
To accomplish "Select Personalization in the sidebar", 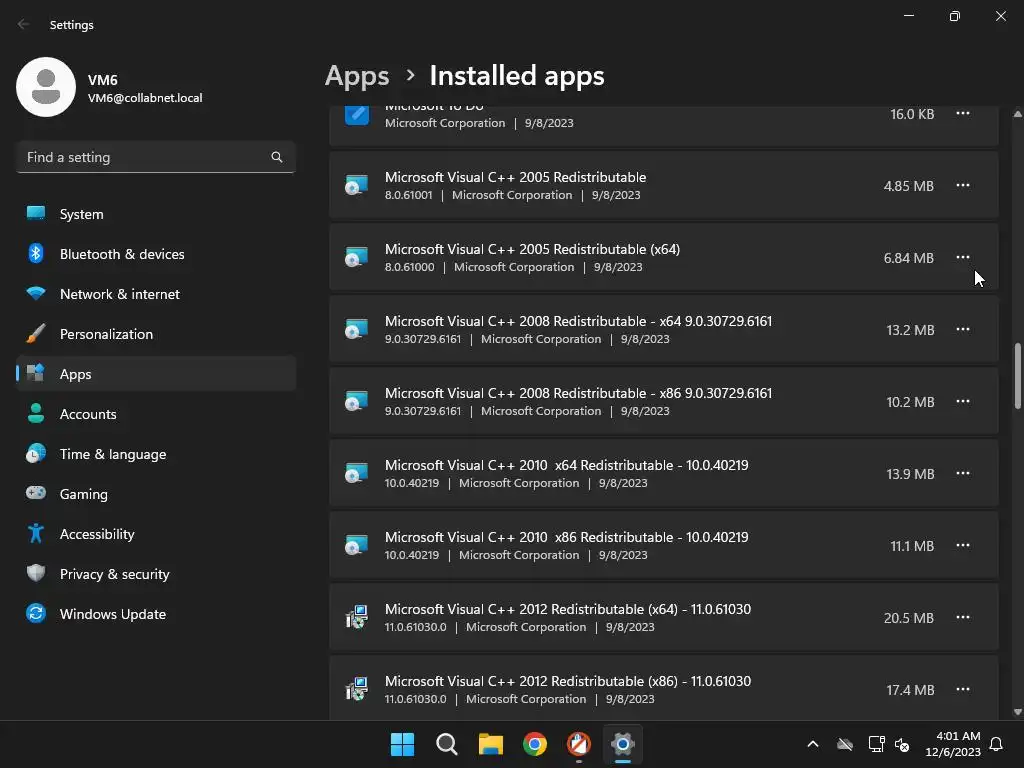I will point(106,334).
